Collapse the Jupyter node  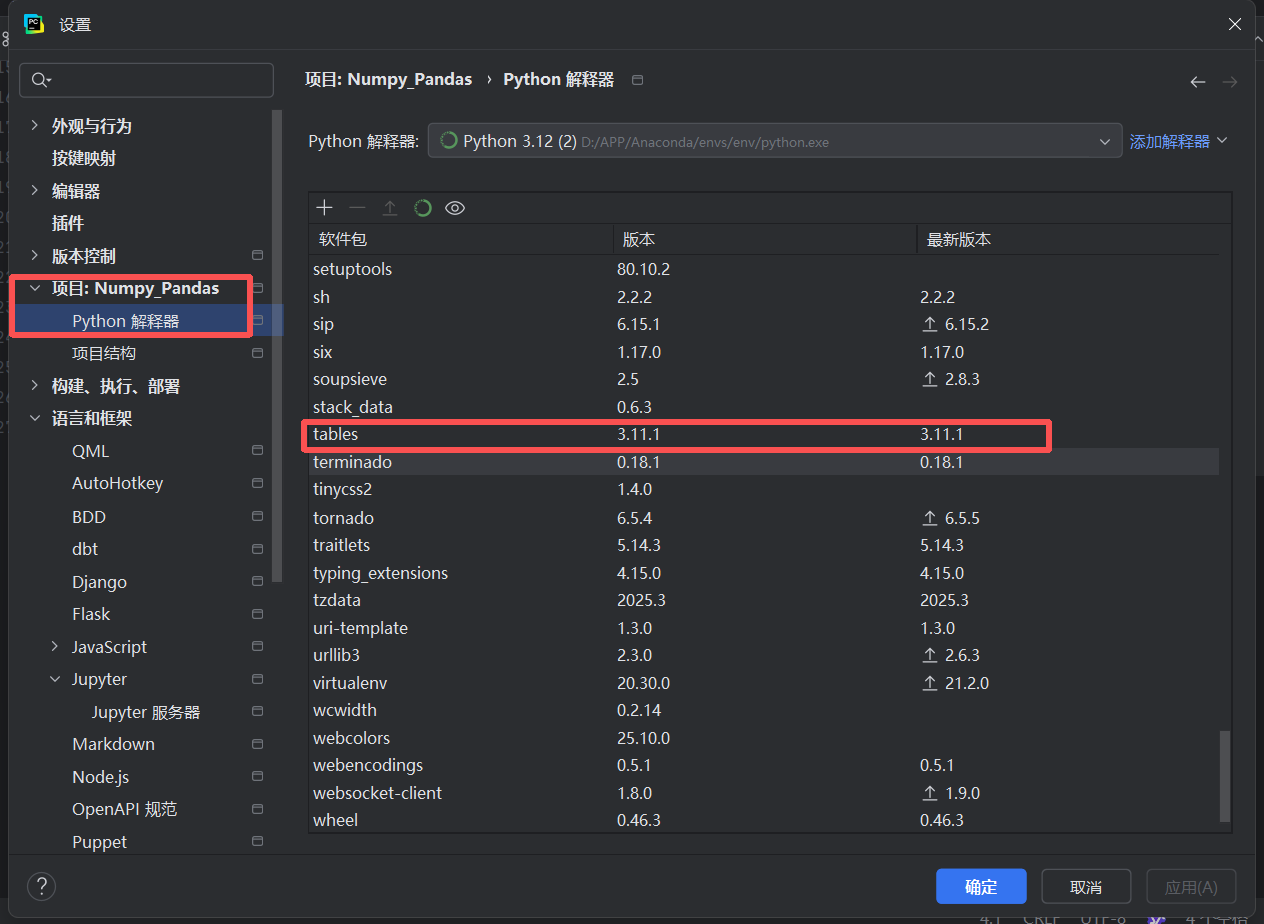point(55,679)
